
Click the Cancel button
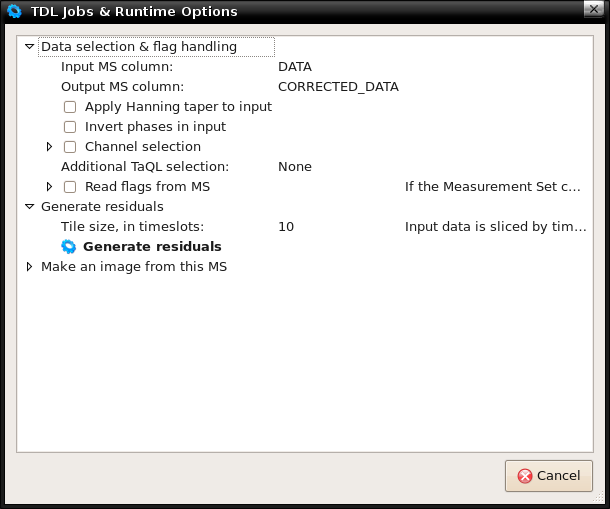pyautogui.click(x=549, y=476)
